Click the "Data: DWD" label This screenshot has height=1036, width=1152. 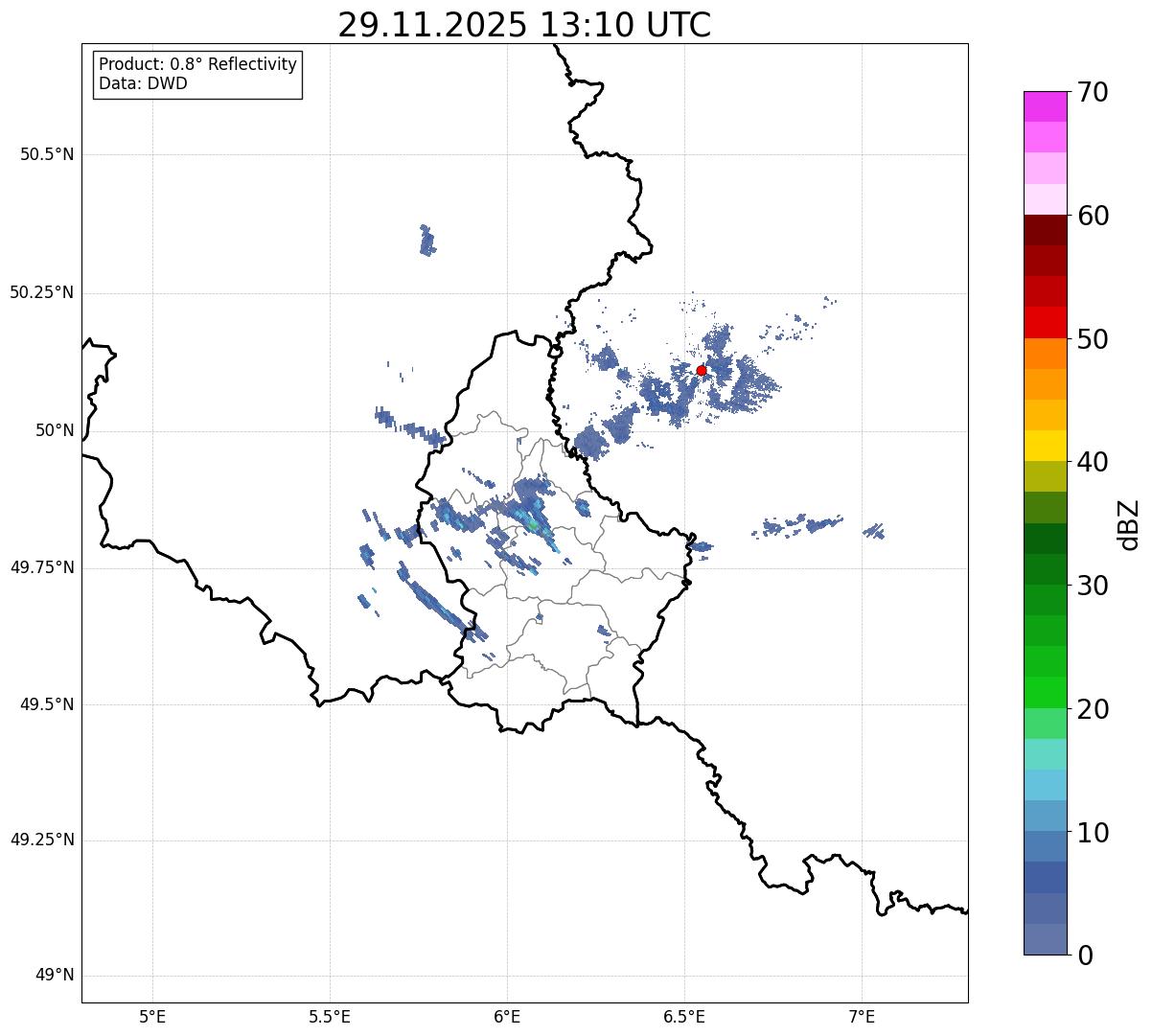tap(143, 83)
